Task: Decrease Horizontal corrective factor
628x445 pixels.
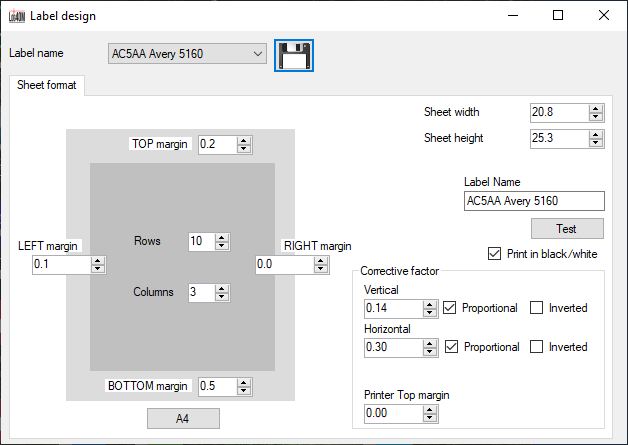Action: [430, 352]
